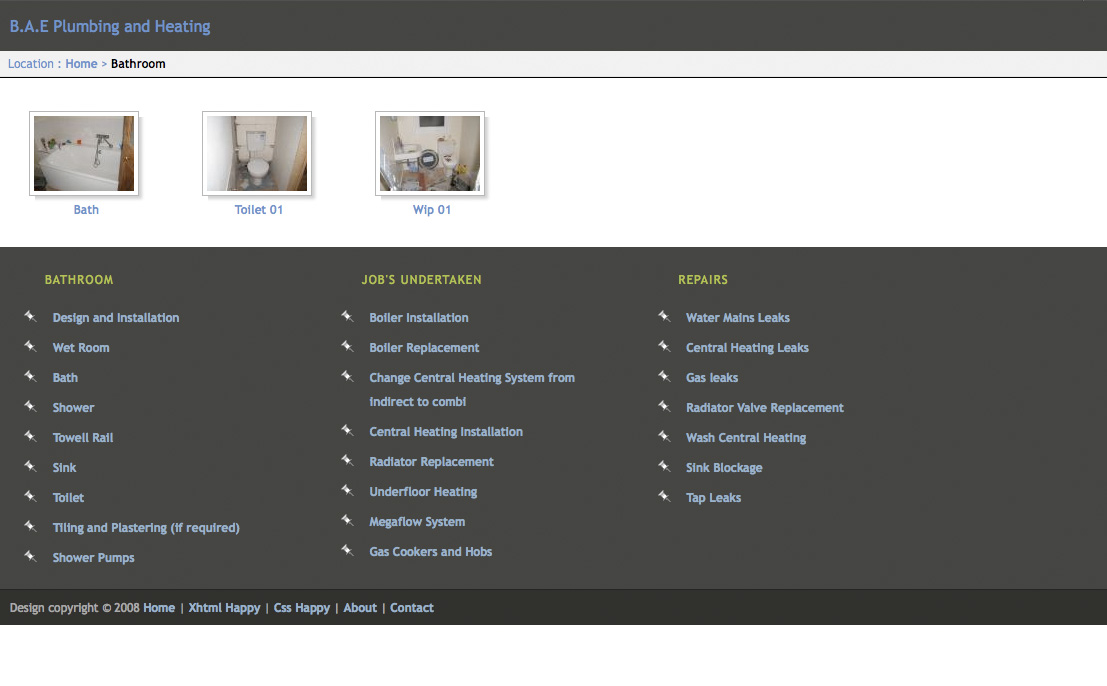This screenshot has height=686, width=1107.
Task: Click the Wip 01 caption link
Action: 431,210
